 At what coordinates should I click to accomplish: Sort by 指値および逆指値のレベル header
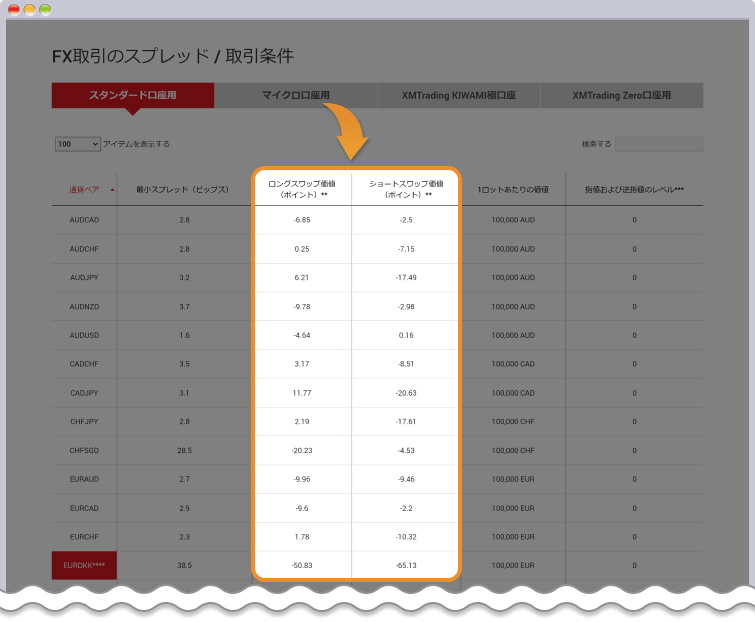pyautogui.click(x=634, y=190)
